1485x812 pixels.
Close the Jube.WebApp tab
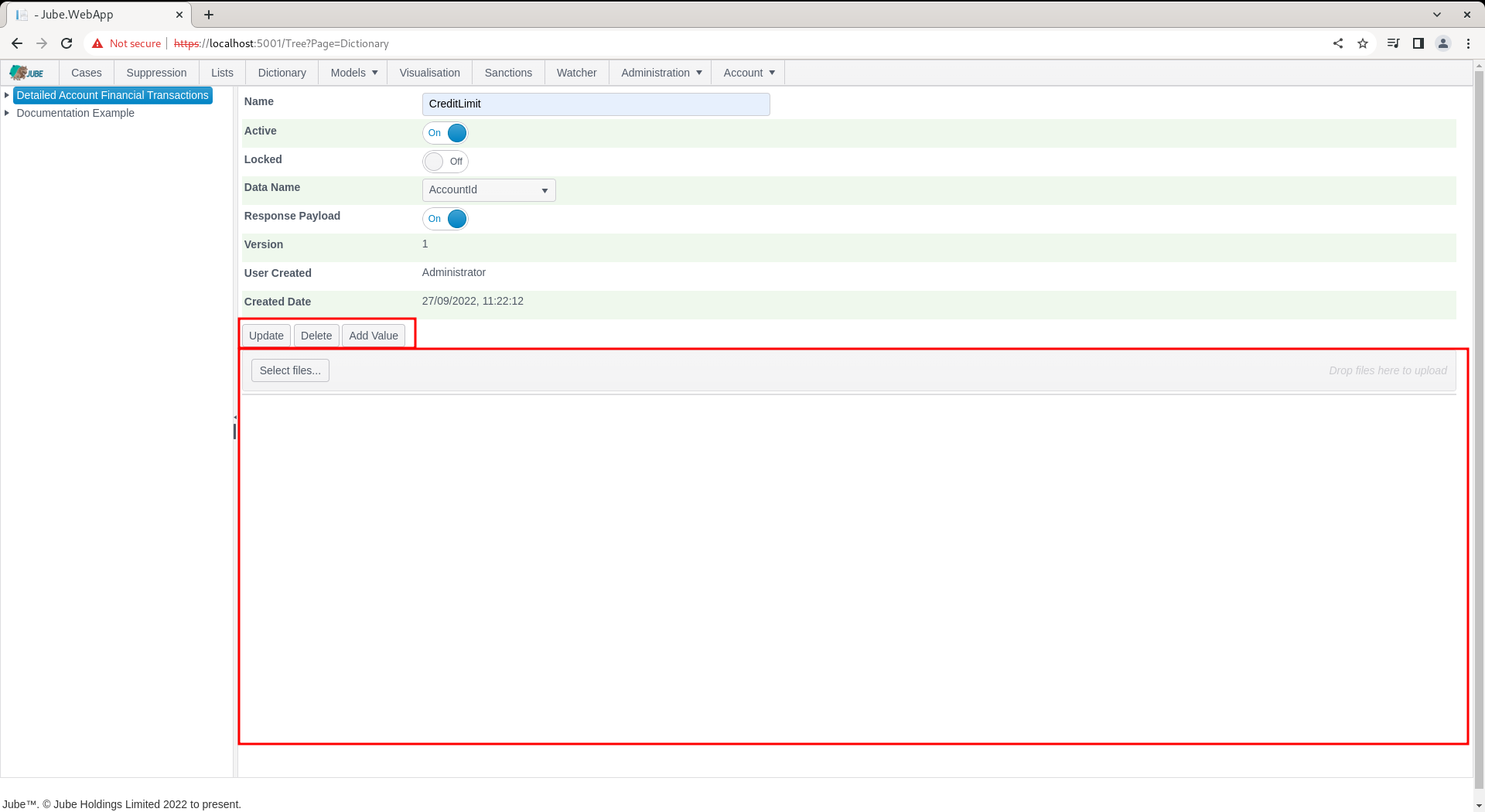(x=179, y=15)
